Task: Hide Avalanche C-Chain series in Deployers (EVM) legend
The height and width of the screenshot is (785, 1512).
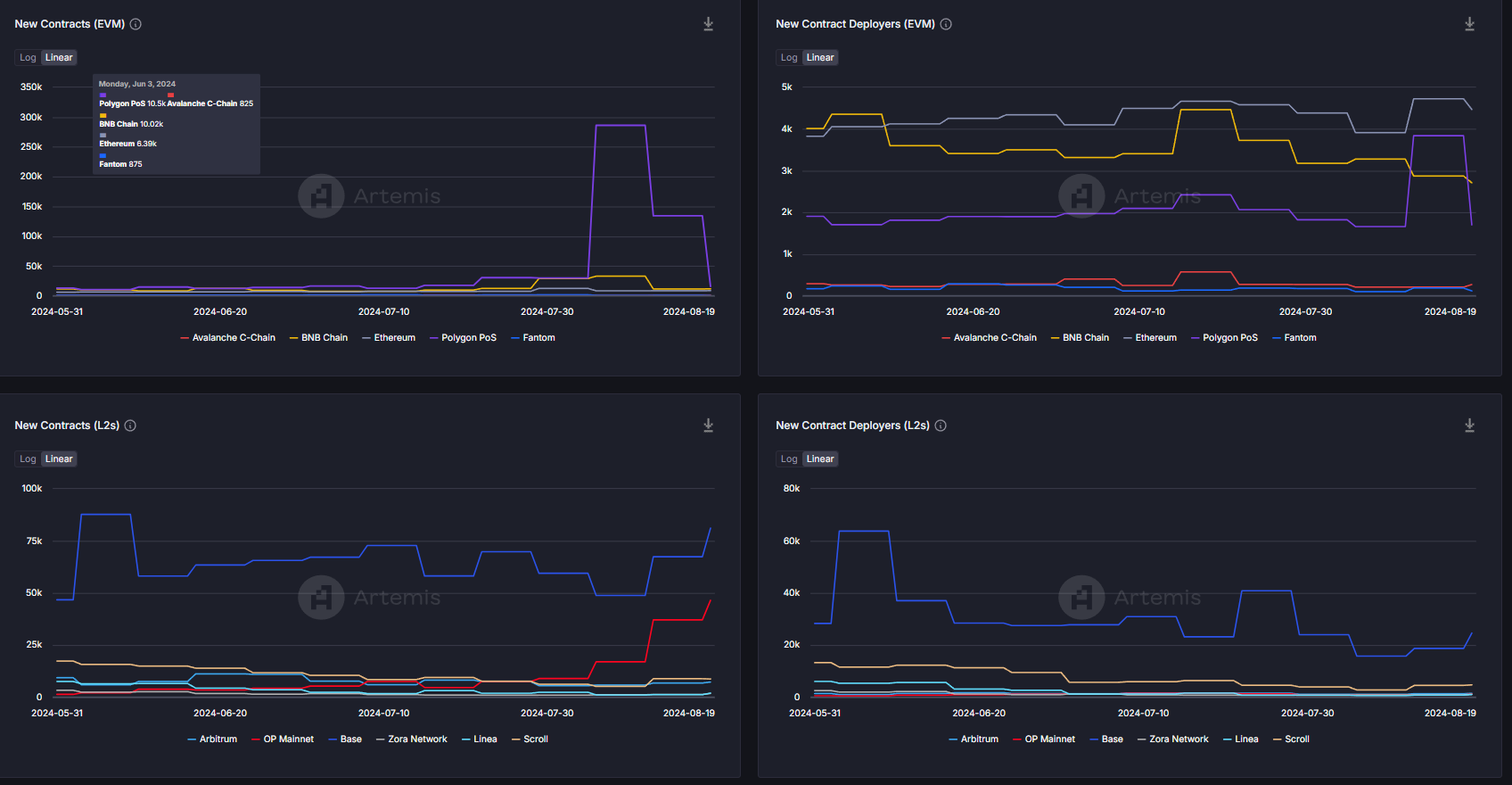Action: [x=990, y=338]
